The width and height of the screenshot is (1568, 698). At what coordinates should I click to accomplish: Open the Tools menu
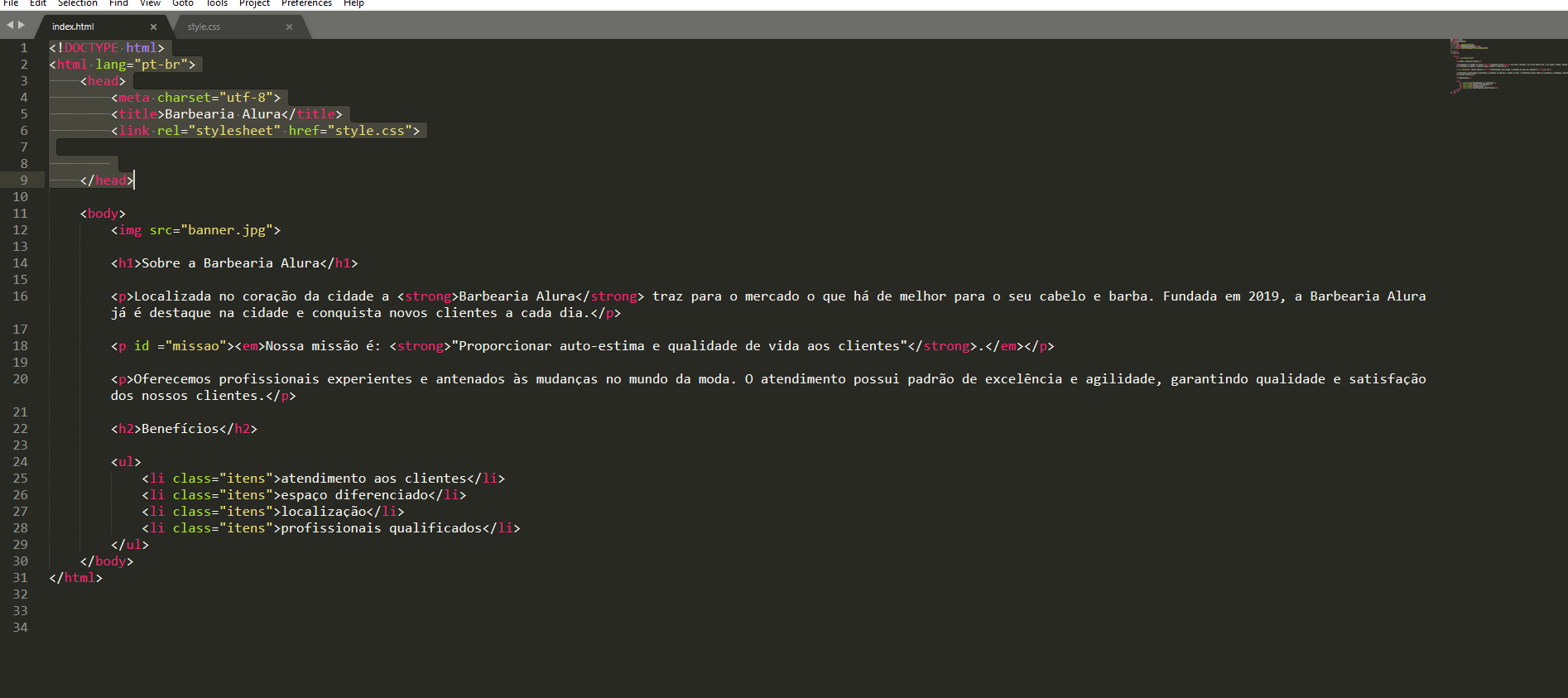(x=217, y=3)
